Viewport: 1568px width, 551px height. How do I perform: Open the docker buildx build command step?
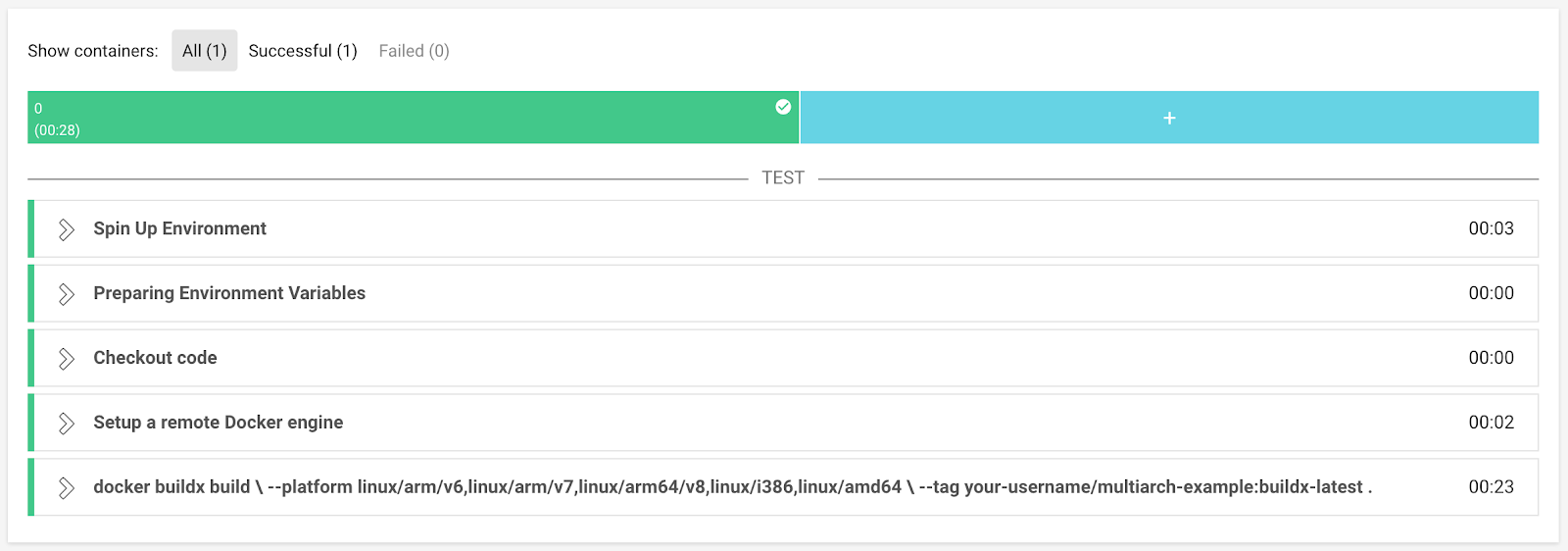click(732, 487)
